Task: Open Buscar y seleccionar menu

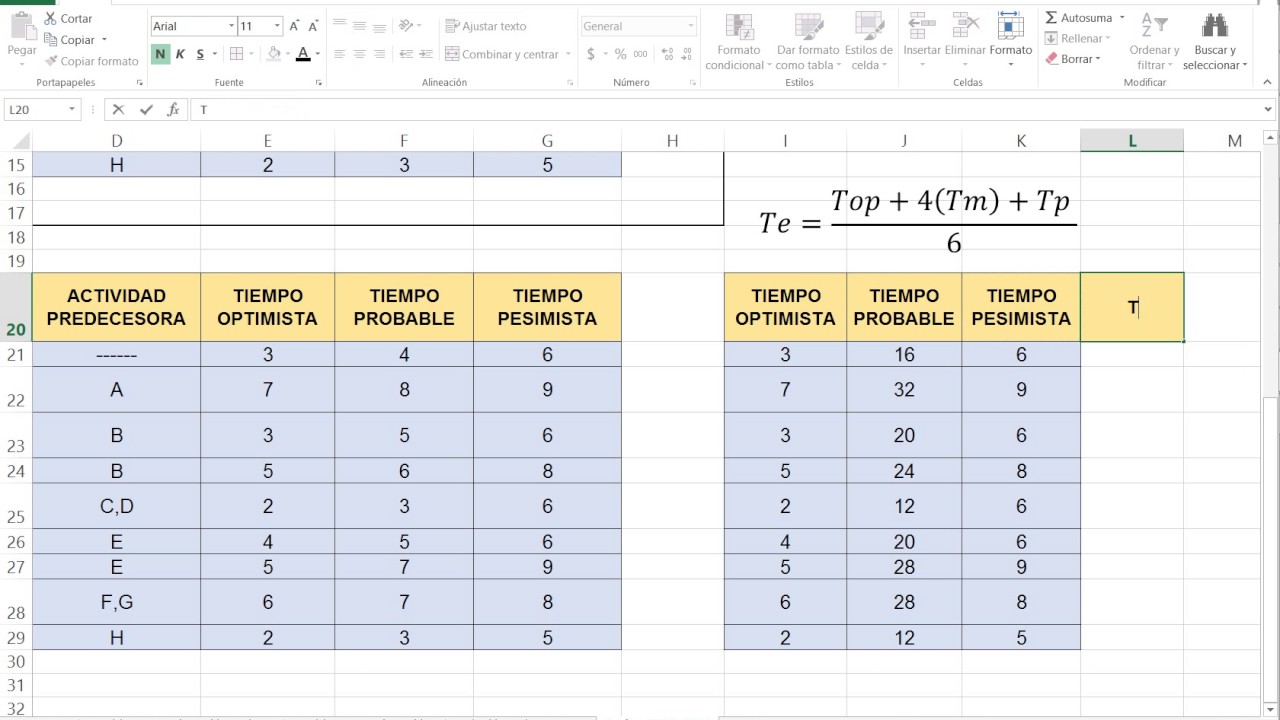Action: click(1215, 42)
